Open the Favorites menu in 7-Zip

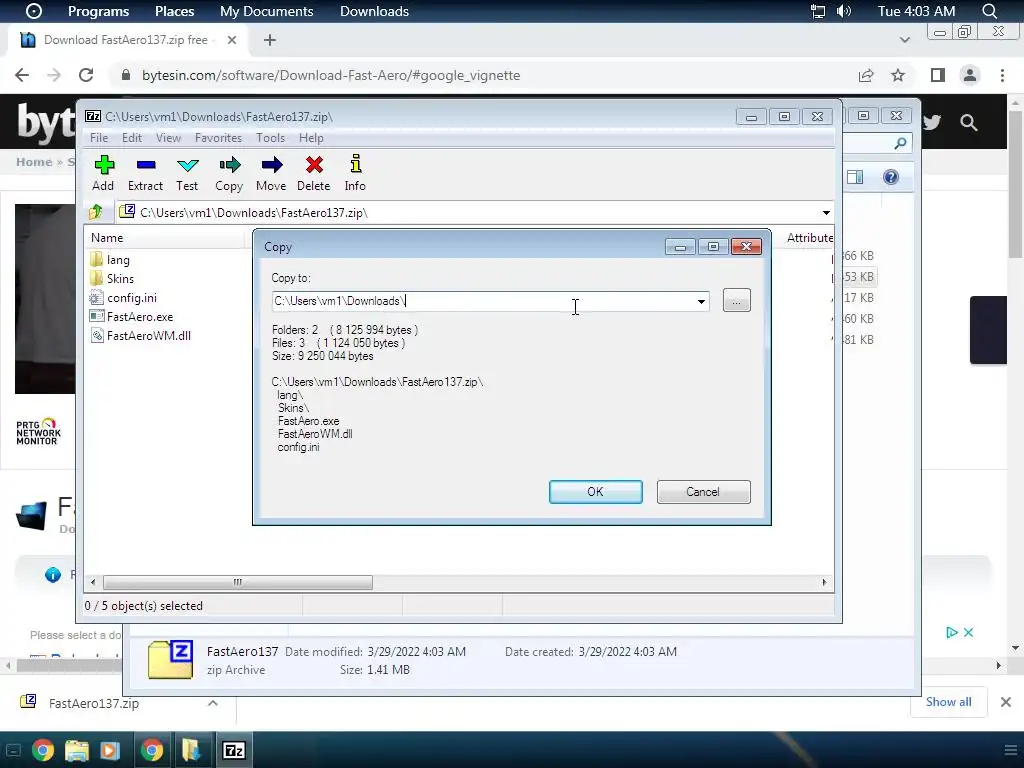click(x=218, y=138)
